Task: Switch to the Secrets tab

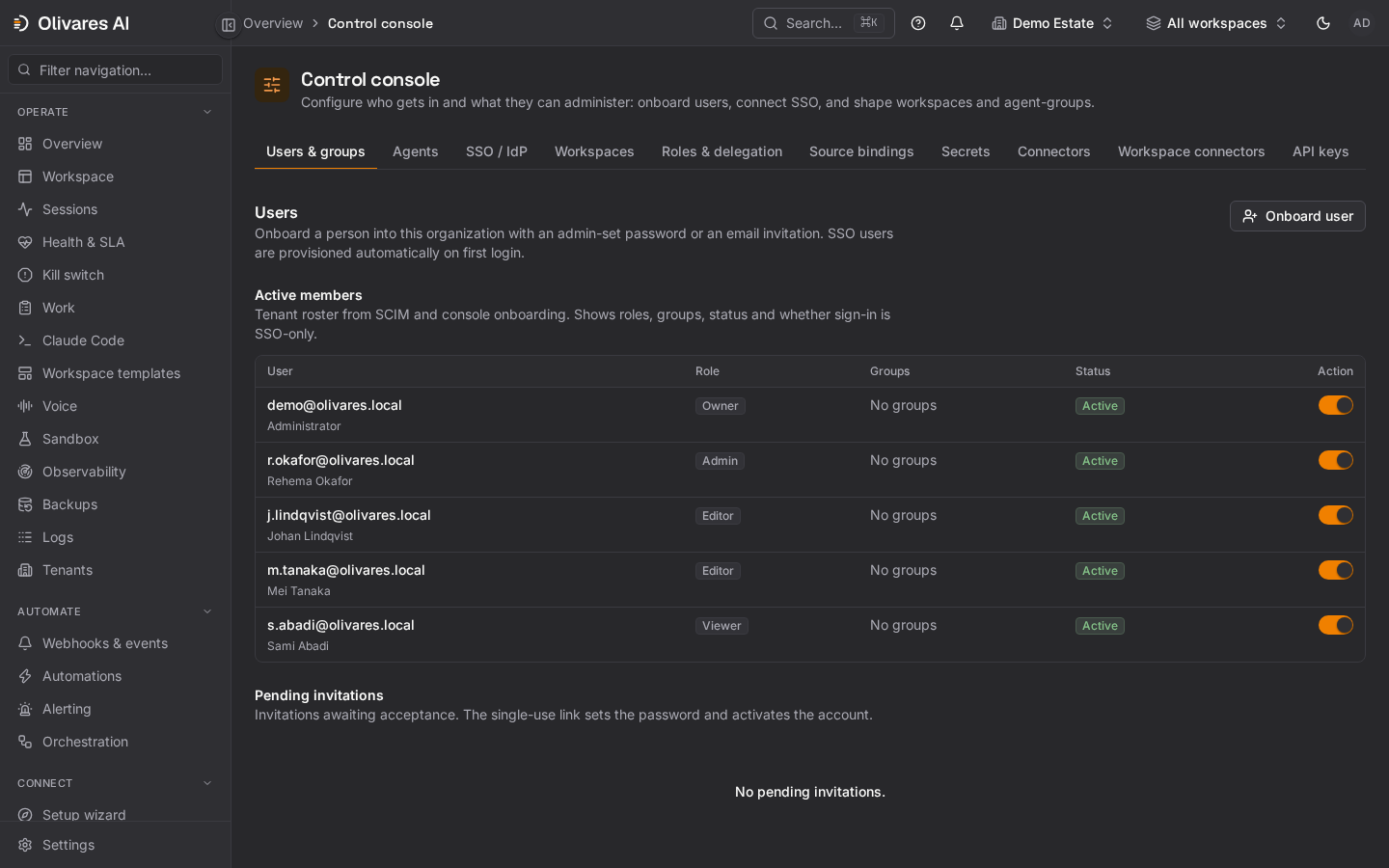Action: (966, 151)
